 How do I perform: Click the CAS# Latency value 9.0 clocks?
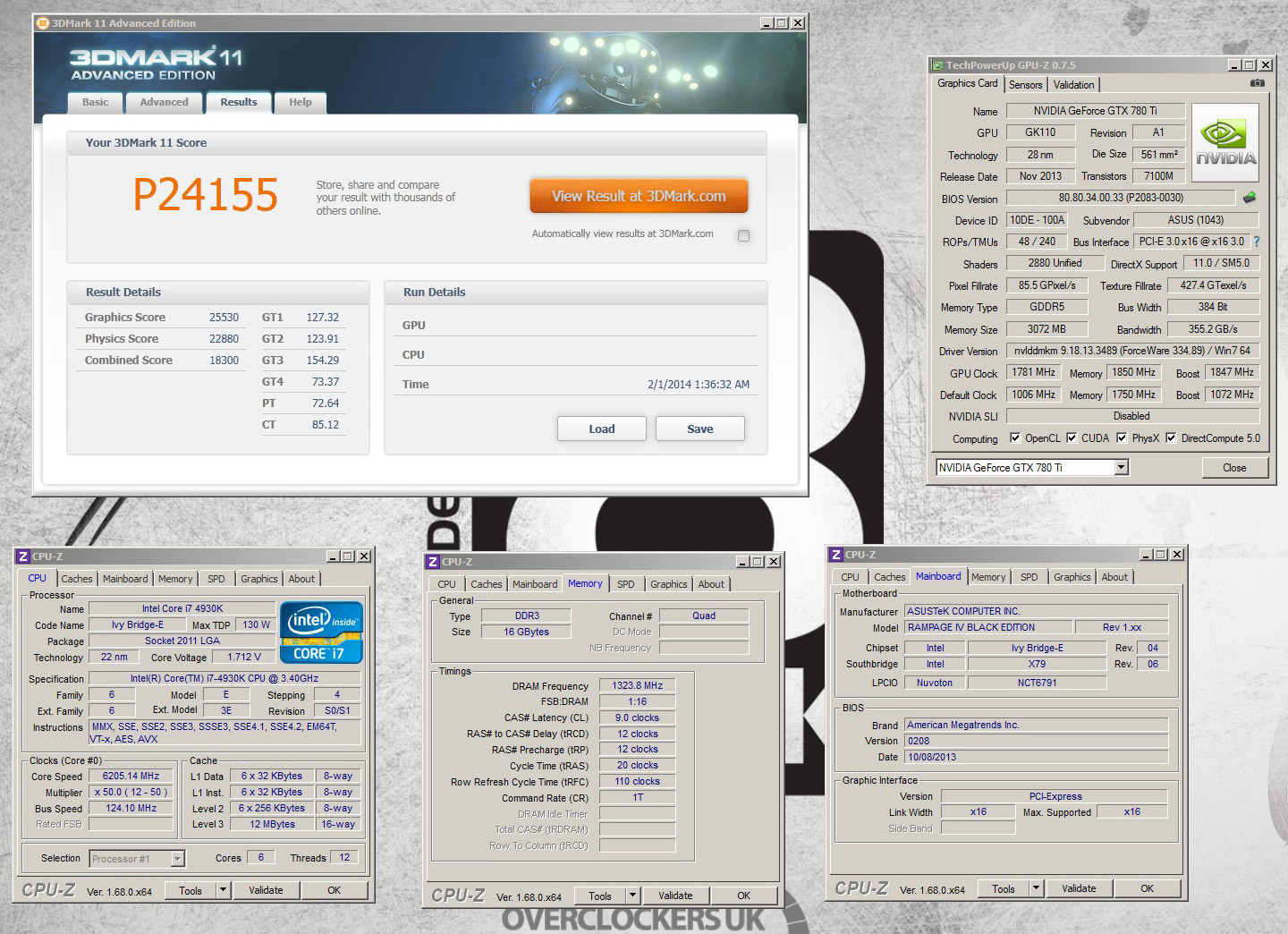pyautogui.click(x=638, y=718)
